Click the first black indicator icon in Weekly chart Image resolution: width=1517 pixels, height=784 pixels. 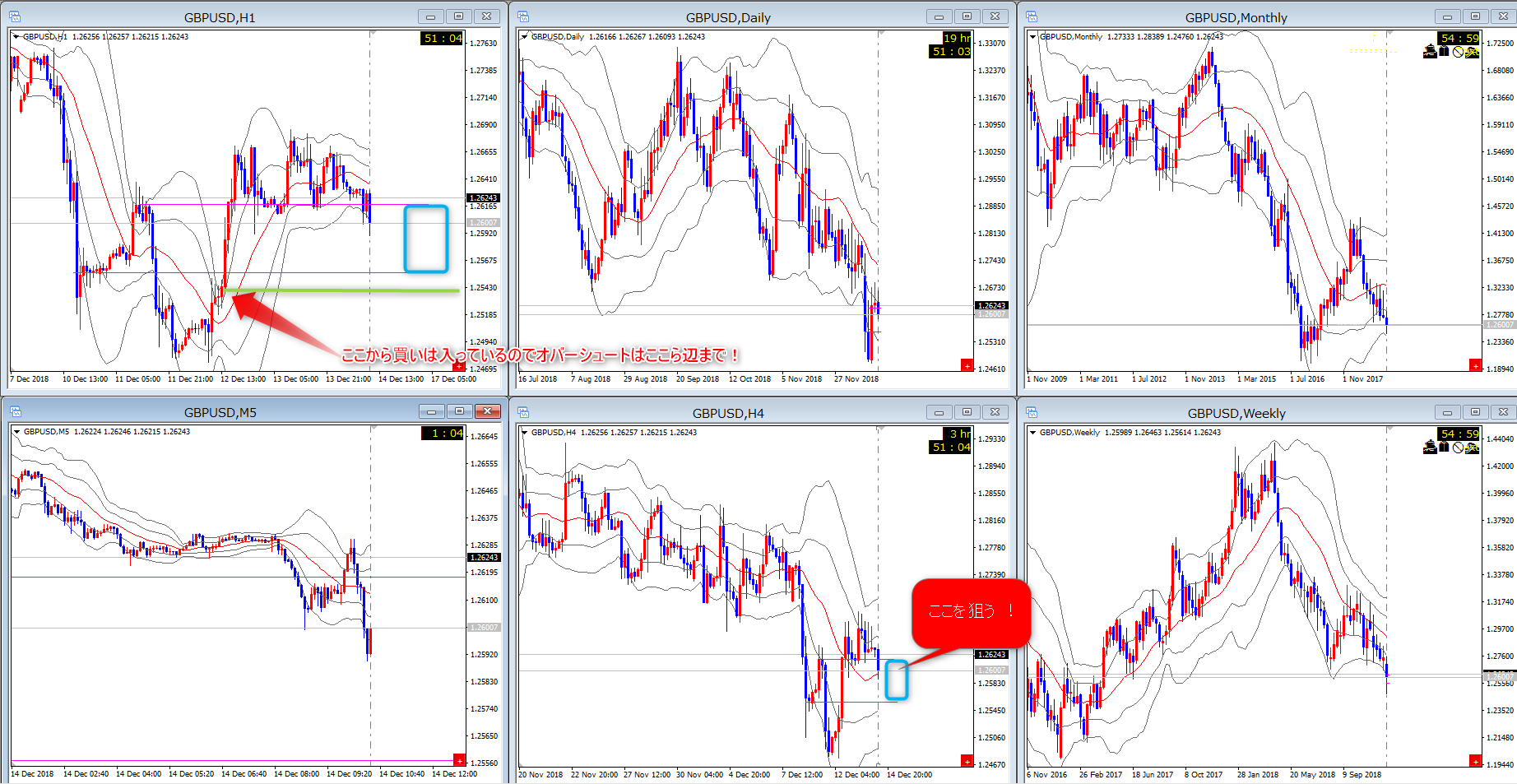1430,447
